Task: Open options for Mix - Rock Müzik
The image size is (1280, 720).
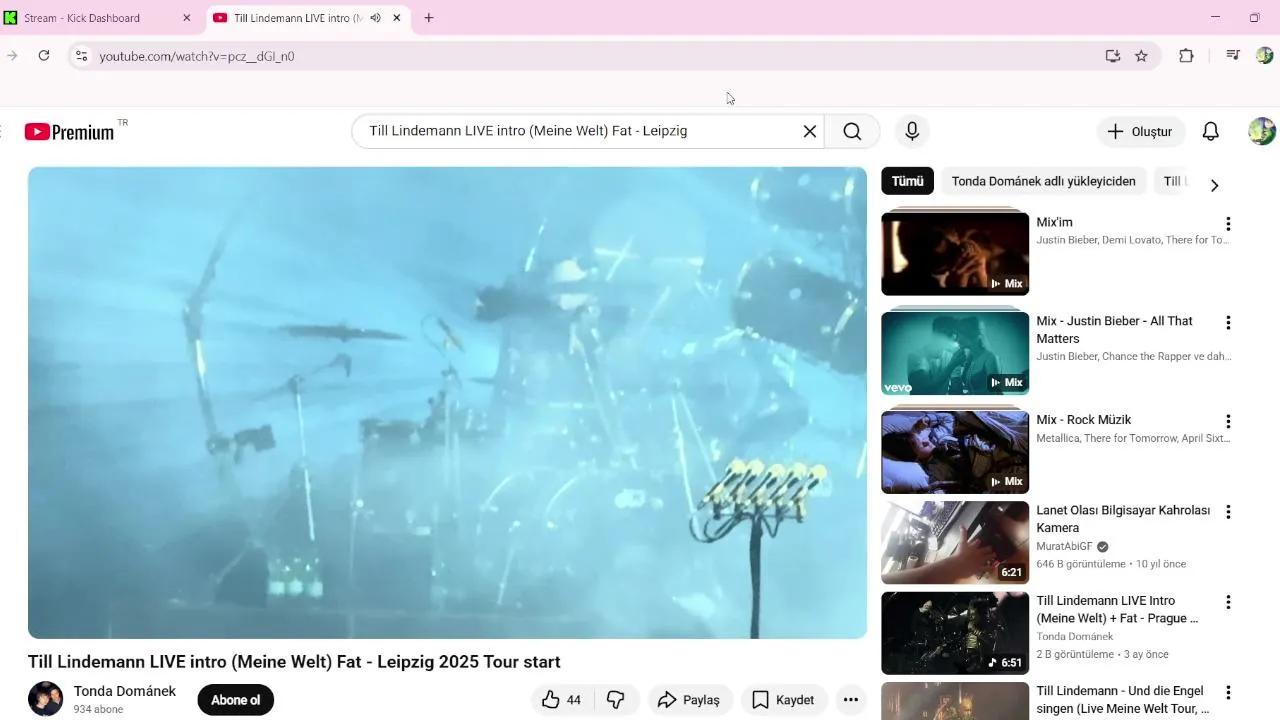Action: point(1228,422)
